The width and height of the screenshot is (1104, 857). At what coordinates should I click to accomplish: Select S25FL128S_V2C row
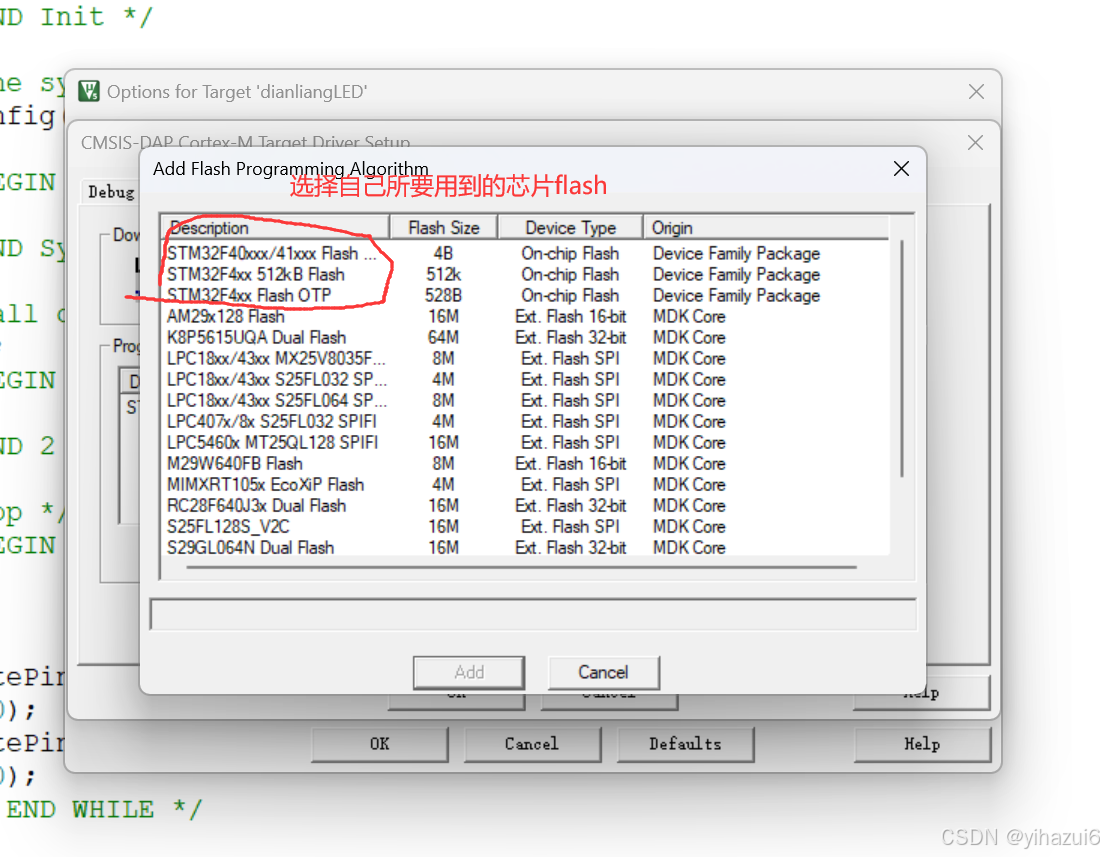point(526,527)
